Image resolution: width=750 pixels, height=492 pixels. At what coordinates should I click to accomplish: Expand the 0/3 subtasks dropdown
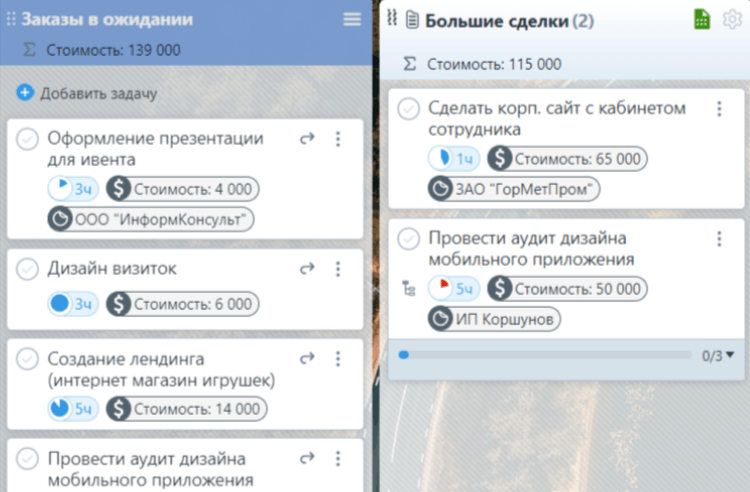click(718, 355)
